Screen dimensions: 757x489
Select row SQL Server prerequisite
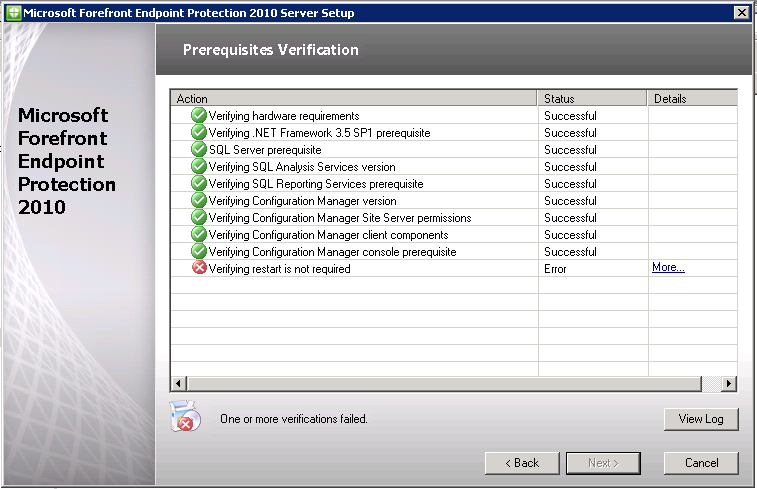(x=454, y=149)
